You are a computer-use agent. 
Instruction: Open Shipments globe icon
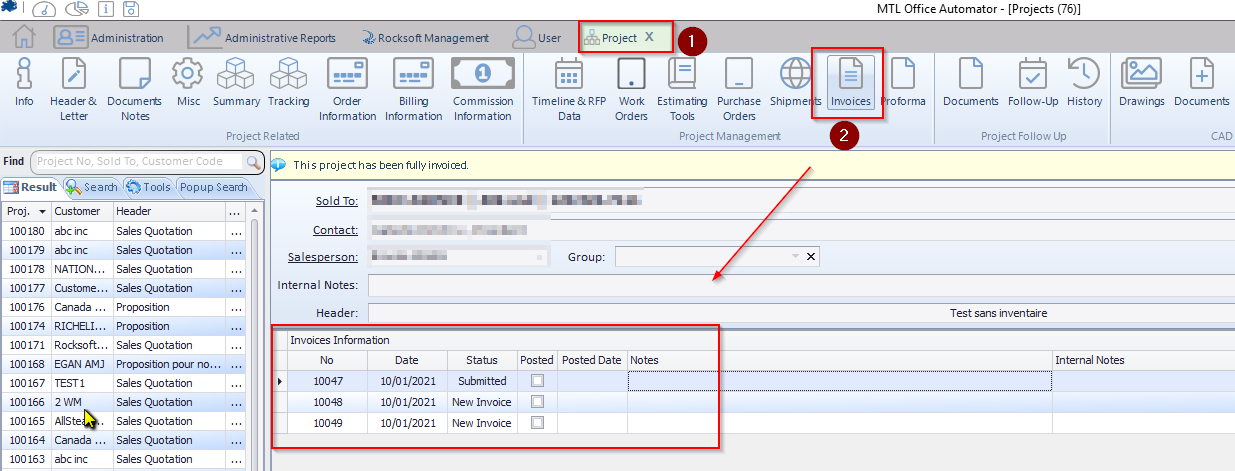[x=796, y=83]
